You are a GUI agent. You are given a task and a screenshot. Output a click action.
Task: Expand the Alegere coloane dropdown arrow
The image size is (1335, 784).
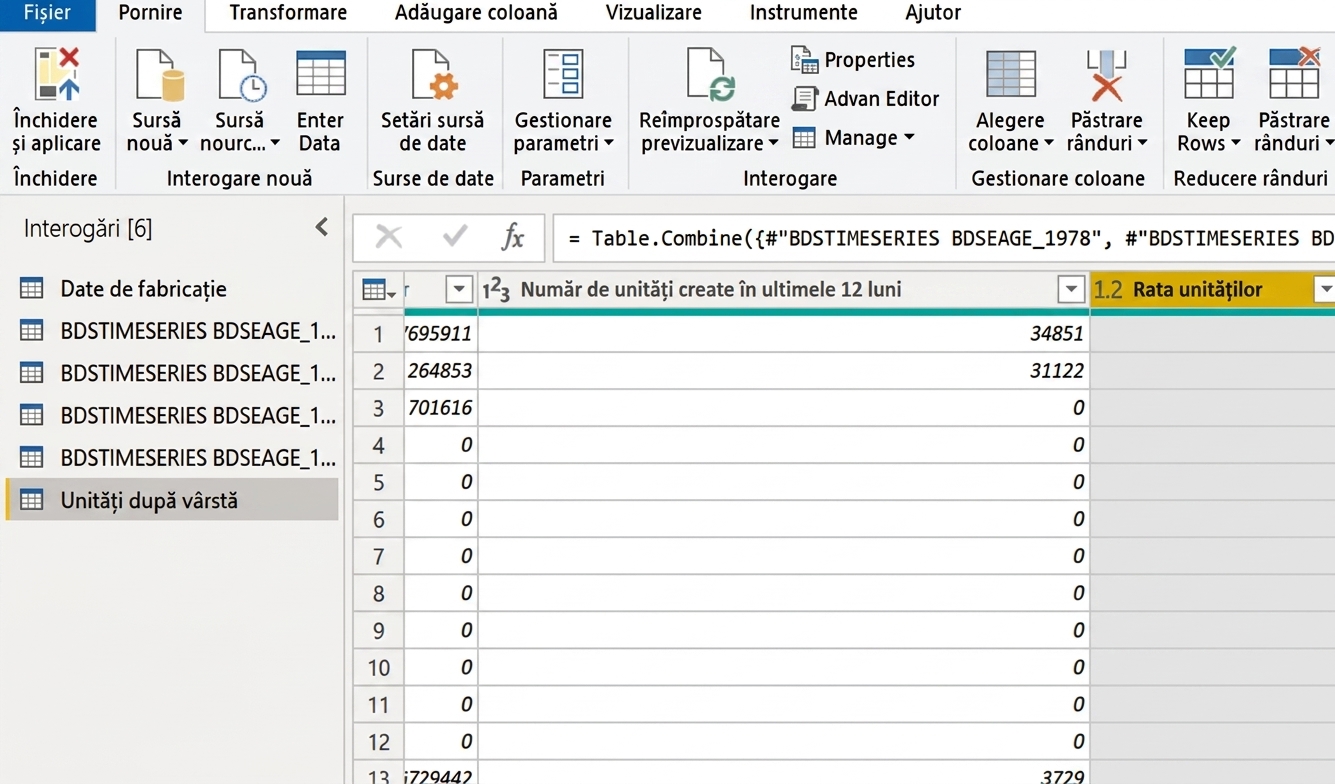point(1049,144)
